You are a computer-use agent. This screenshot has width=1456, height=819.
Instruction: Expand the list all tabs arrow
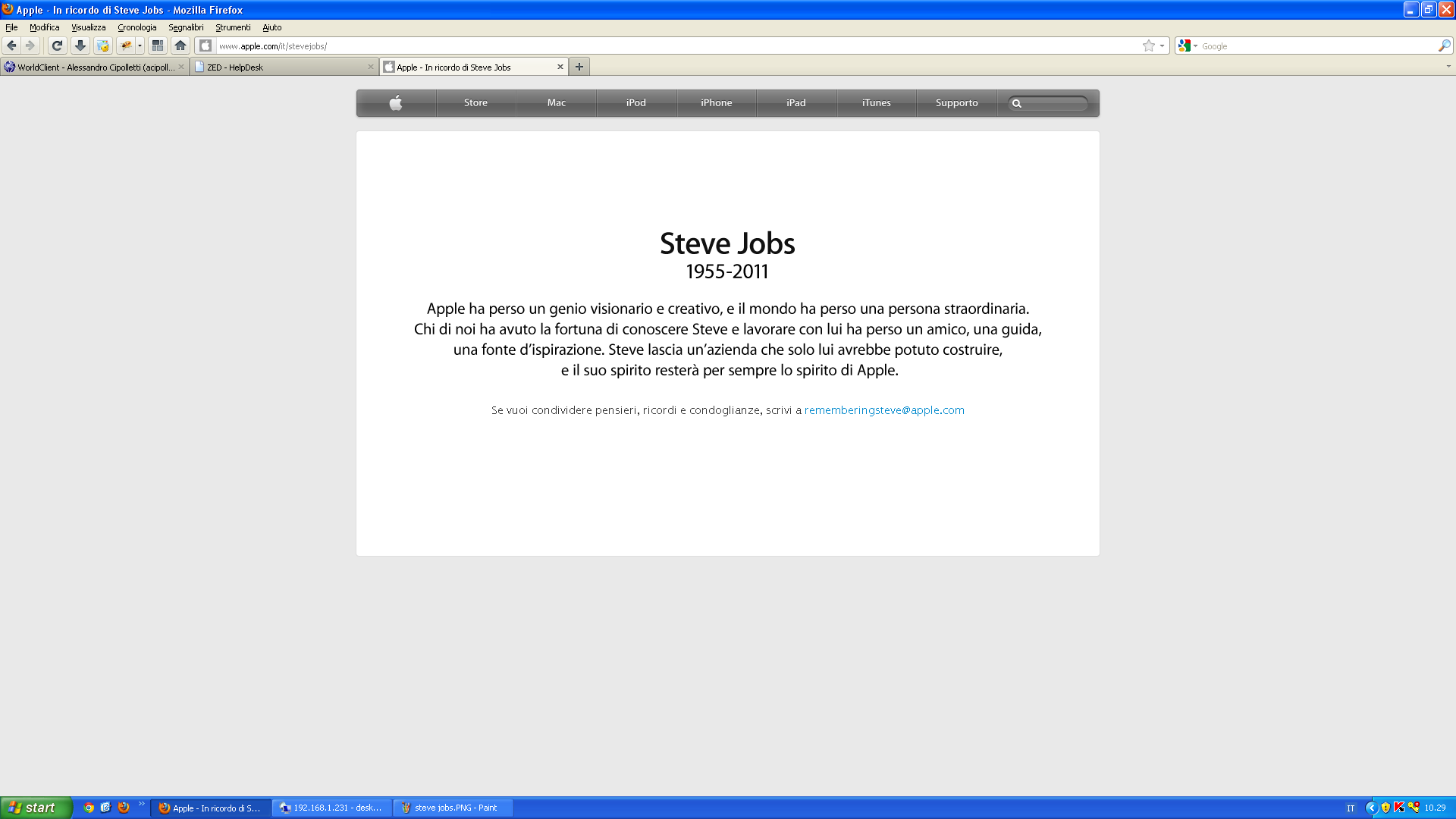(x=1448, y=67)
